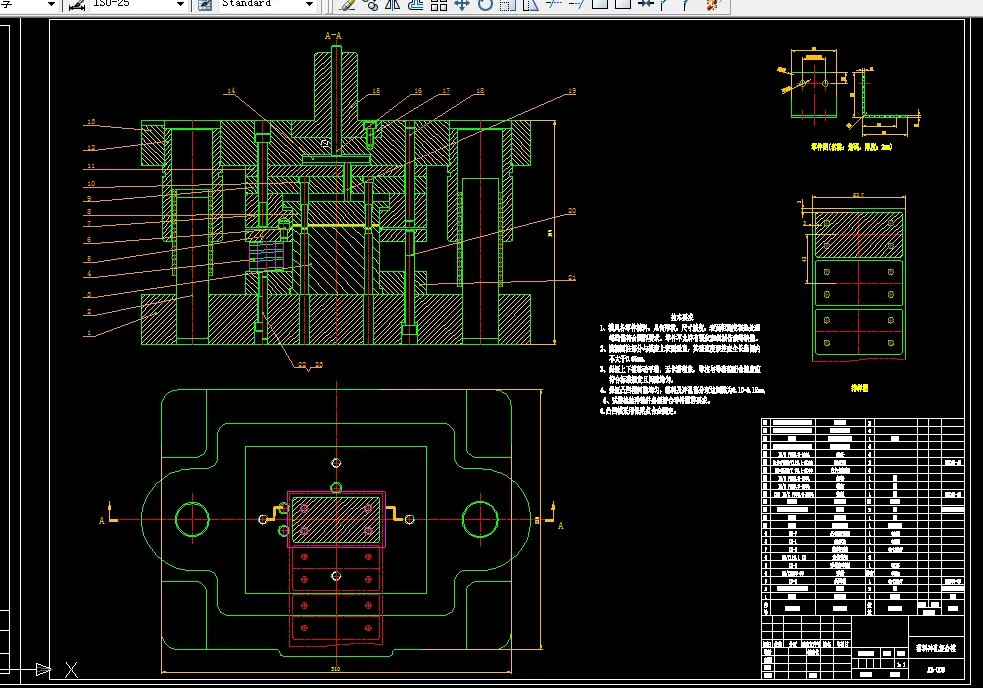Open the dimension style manager icon
This screenshot has height=688, width=983.
click(78, 4)
